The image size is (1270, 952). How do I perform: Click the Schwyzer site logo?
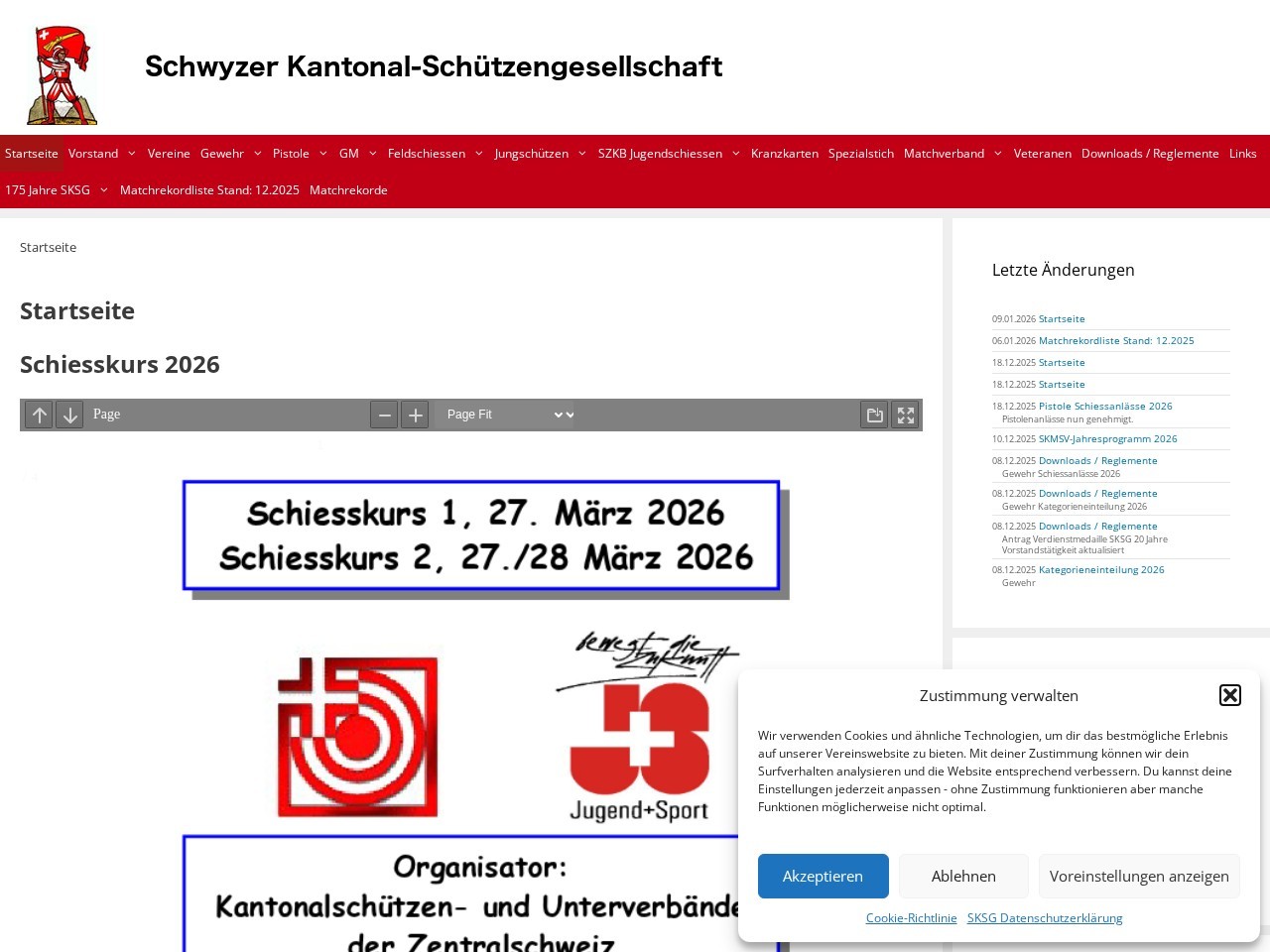[63, 76]
